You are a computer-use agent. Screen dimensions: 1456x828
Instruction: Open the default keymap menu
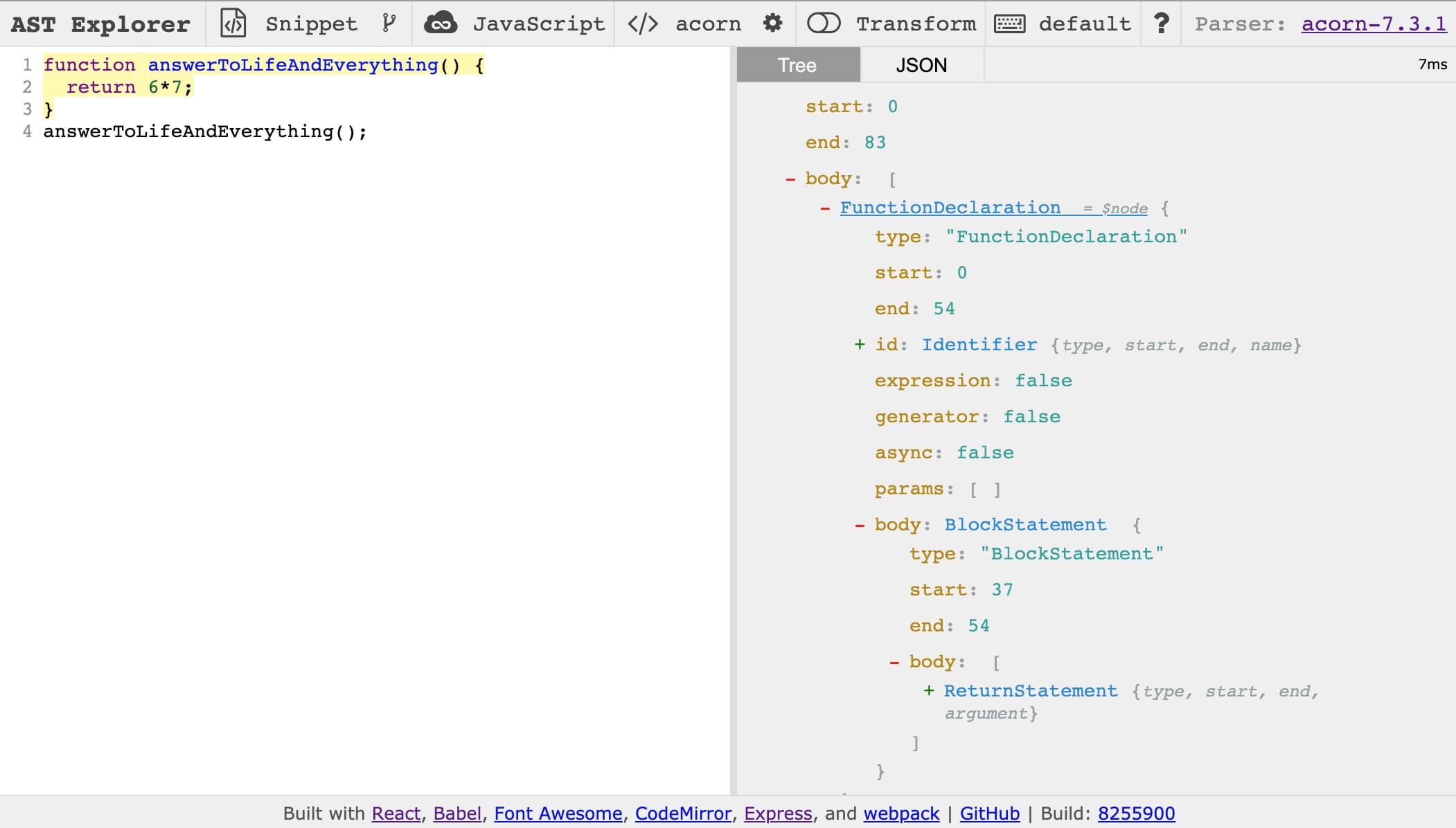click(1085, 24)
